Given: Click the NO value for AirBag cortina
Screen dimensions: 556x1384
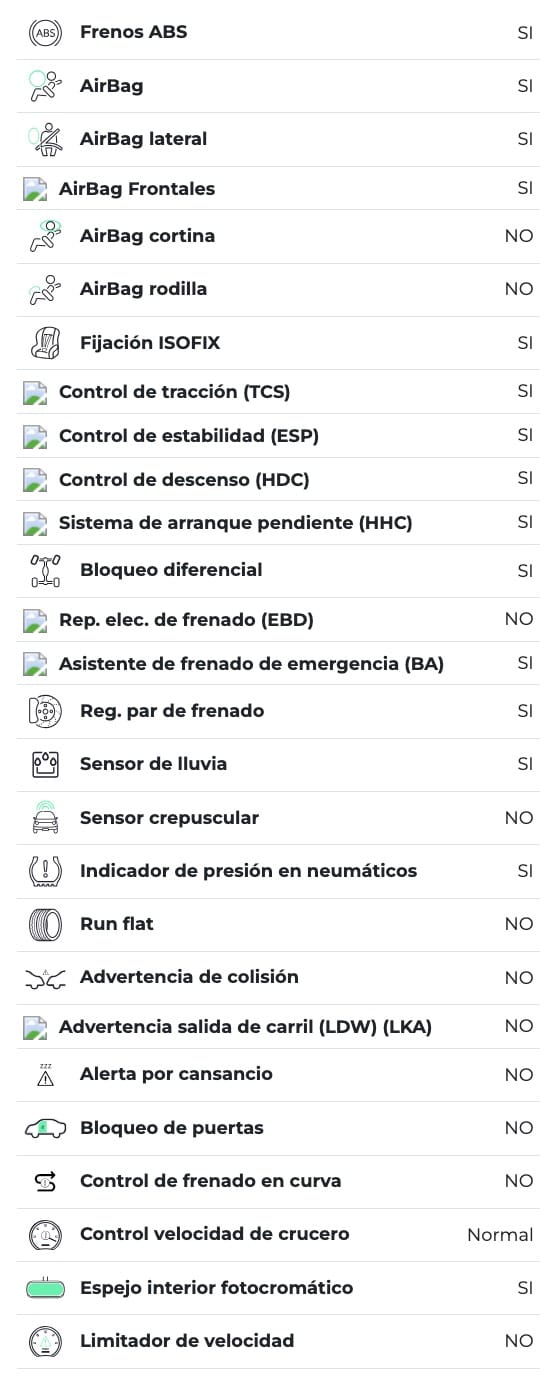Looking at the screenshot, I should pyautogui.click(x=519, y=236).
